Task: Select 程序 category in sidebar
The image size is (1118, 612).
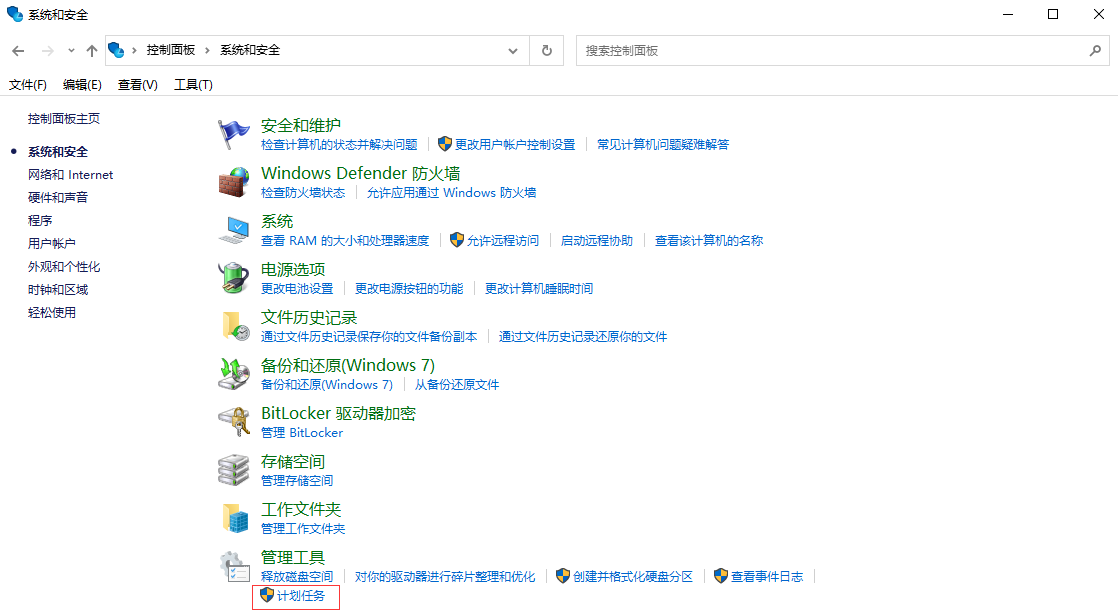Action: pos(40,220)
